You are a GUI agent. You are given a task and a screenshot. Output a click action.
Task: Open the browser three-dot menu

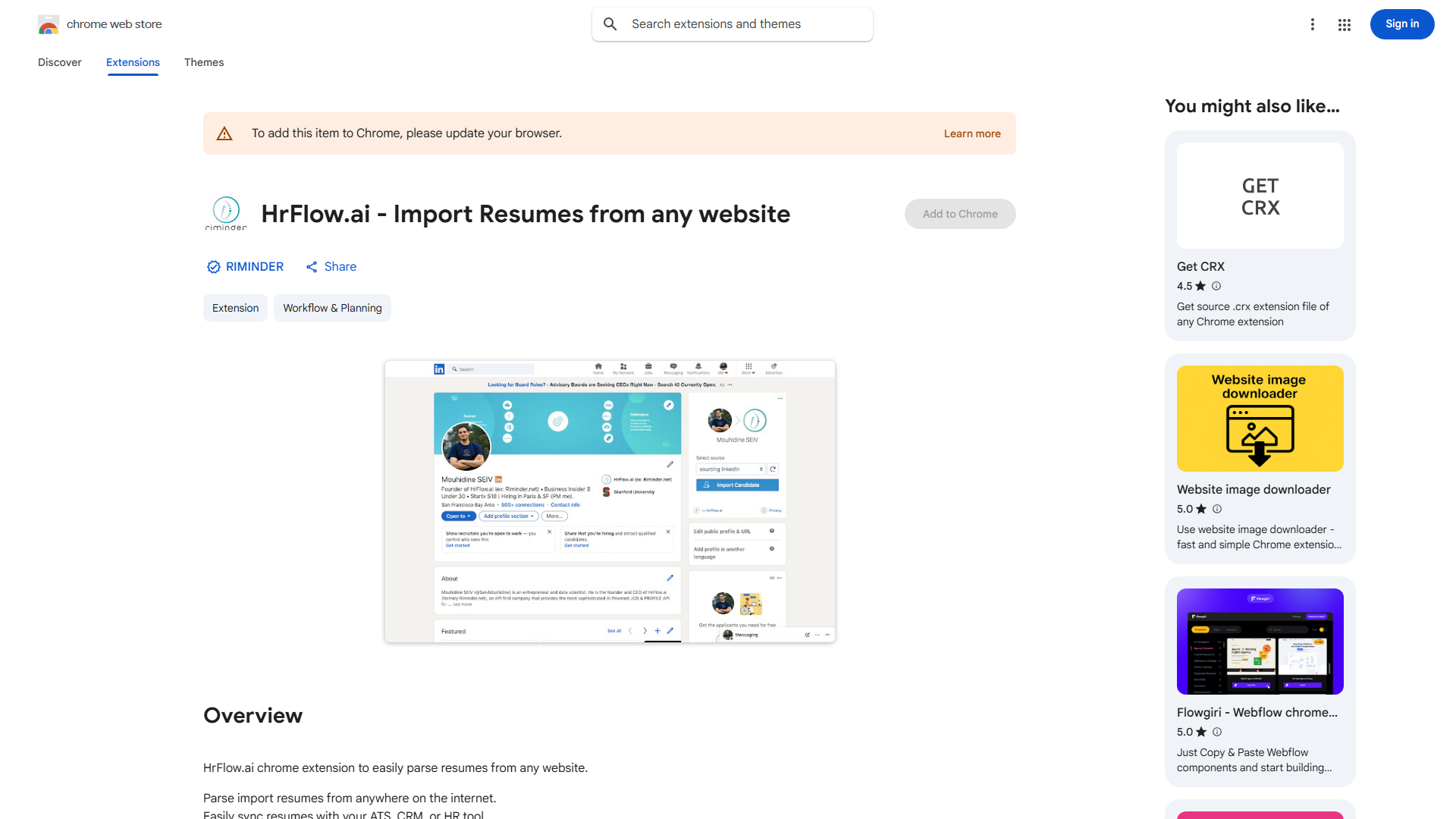pos(1313,24)
